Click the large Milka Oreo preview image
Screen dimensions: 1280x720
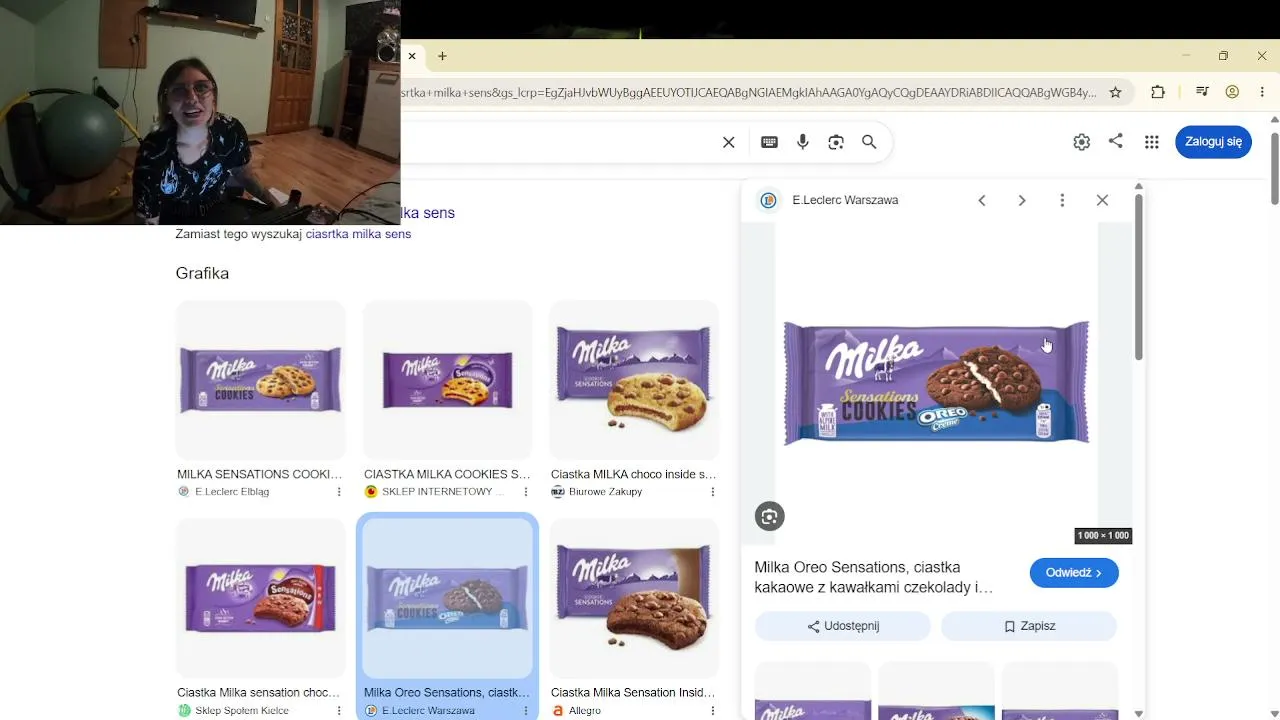(936, 384)
